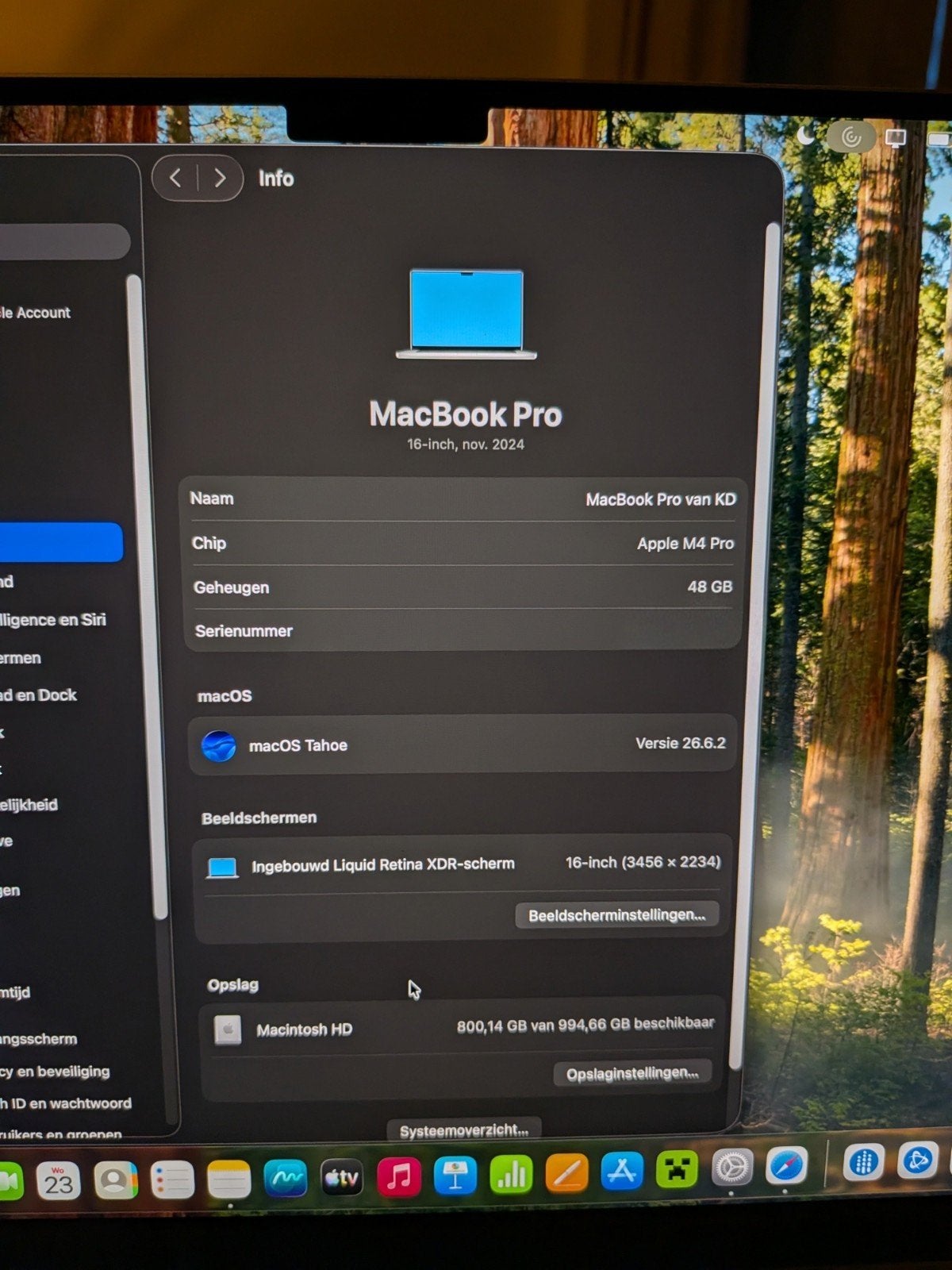Click the 'Versie 26.6.2' text
The width and height of the screenshot is (952, 1270).
click(681, 744)
